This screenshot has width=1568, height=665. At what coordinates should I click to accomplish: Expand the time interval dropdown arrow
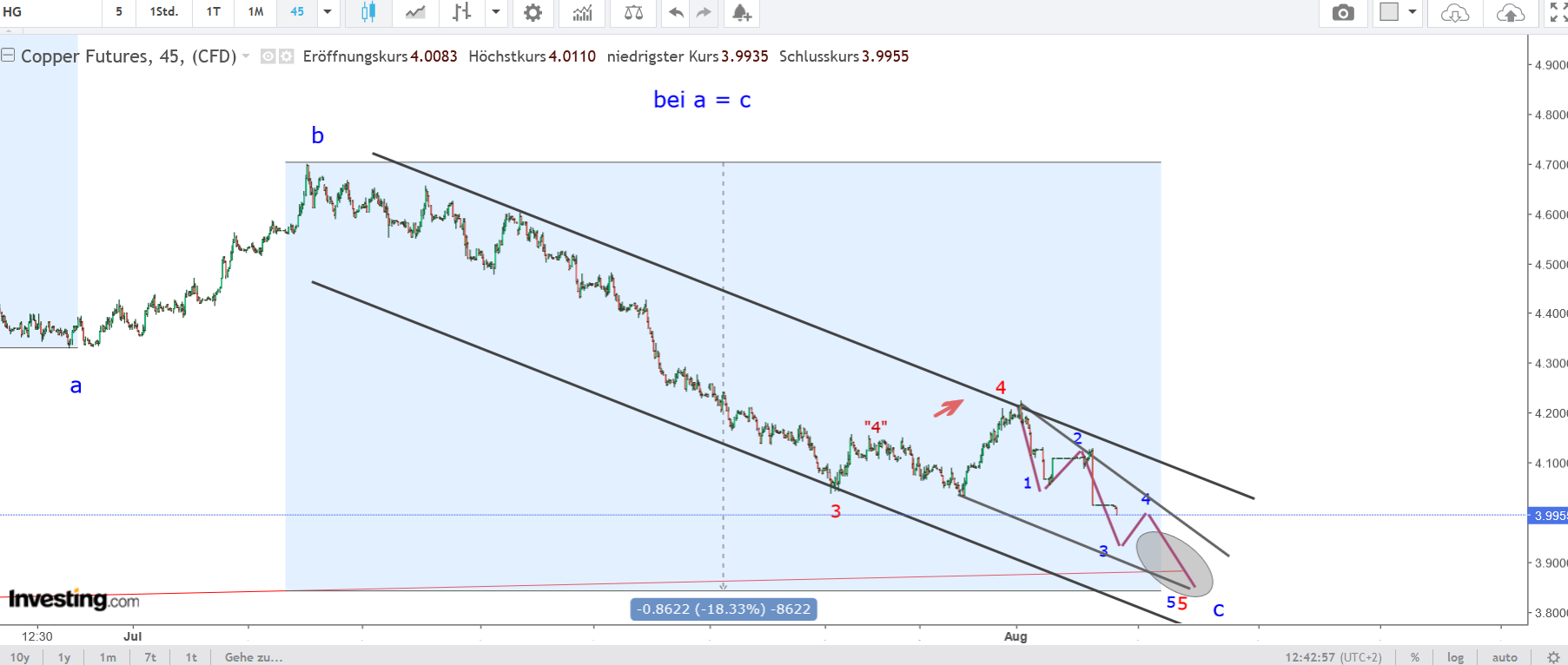327,12
